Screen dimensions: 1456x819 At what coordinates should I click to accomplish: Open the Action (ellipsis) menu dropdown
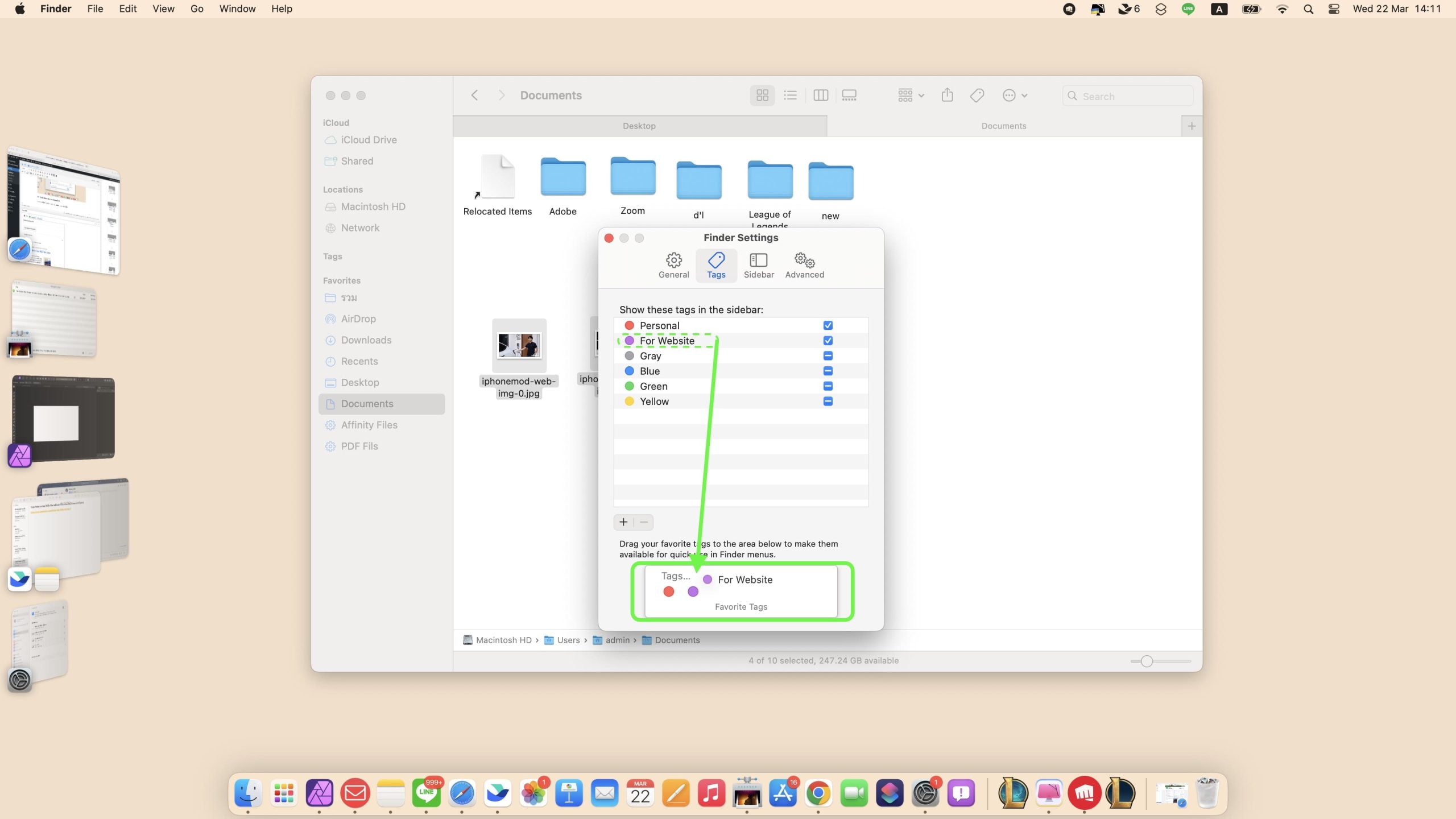tap(1014, 96)
